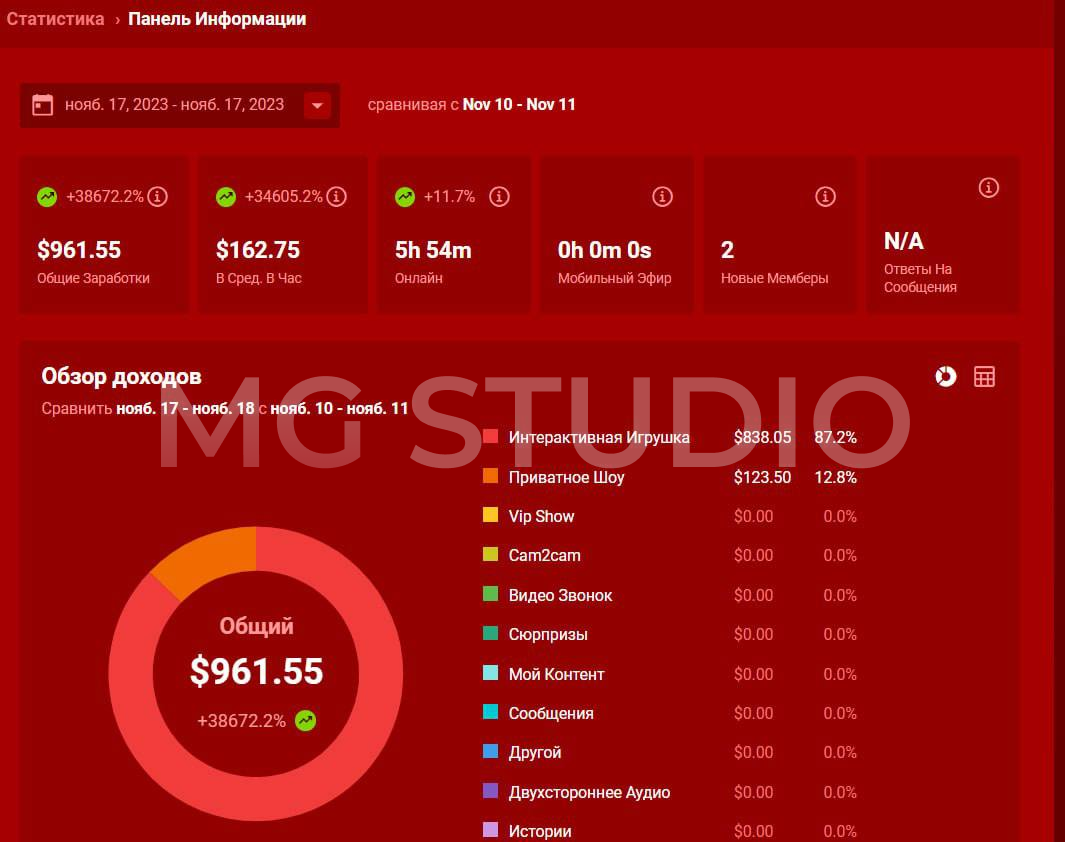The image size is (1065, 842).
Task: Toggle Vip Show yellow legend swatch
Action: [x=490, y=516]
